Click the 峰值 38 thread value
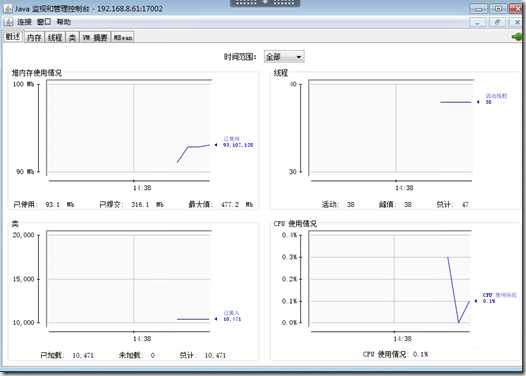 point(395,204)
